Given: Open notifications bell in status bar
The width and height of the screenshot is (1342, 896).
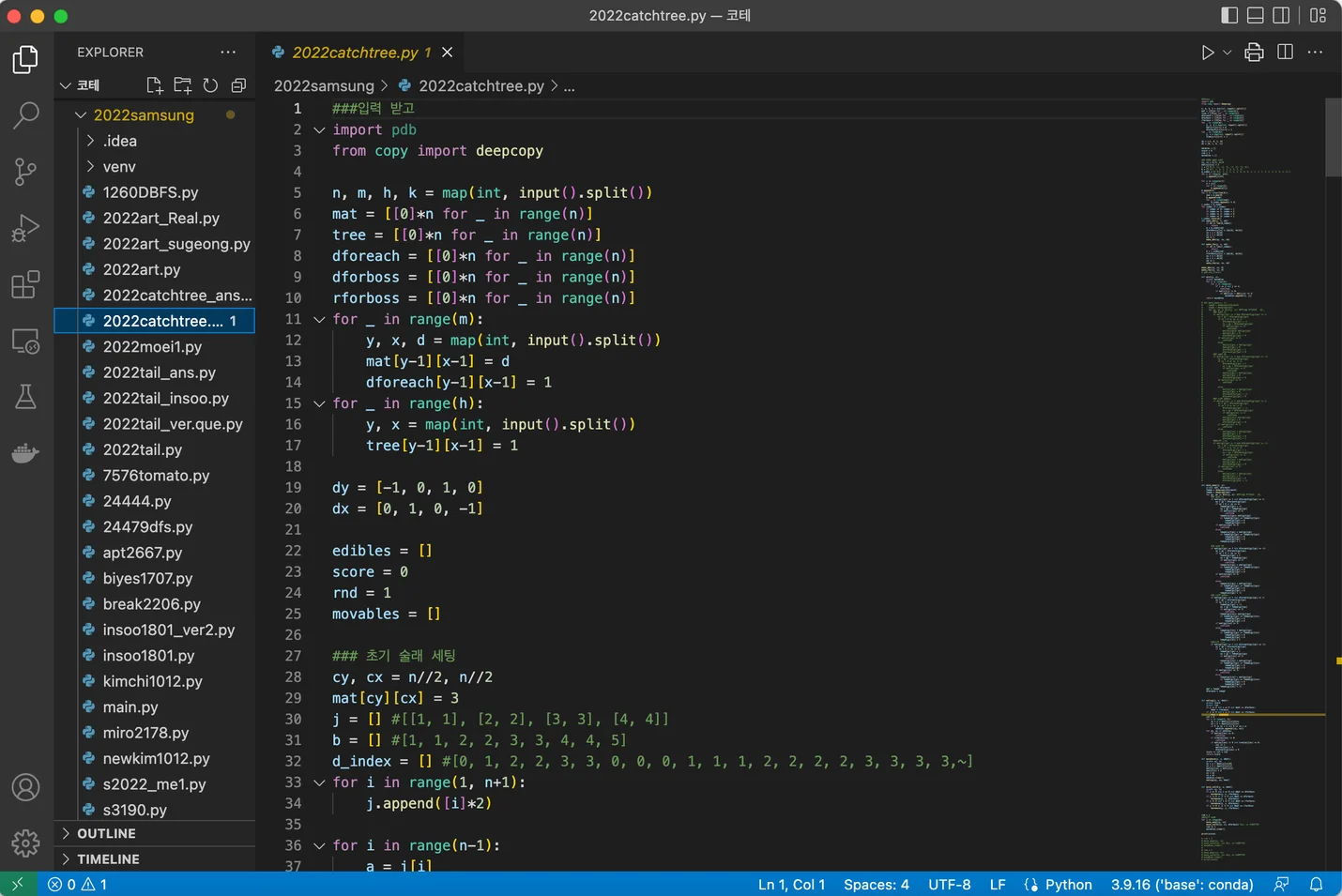Looking at the screenshot, I should pyautogui.click(x=1316, y=884).
